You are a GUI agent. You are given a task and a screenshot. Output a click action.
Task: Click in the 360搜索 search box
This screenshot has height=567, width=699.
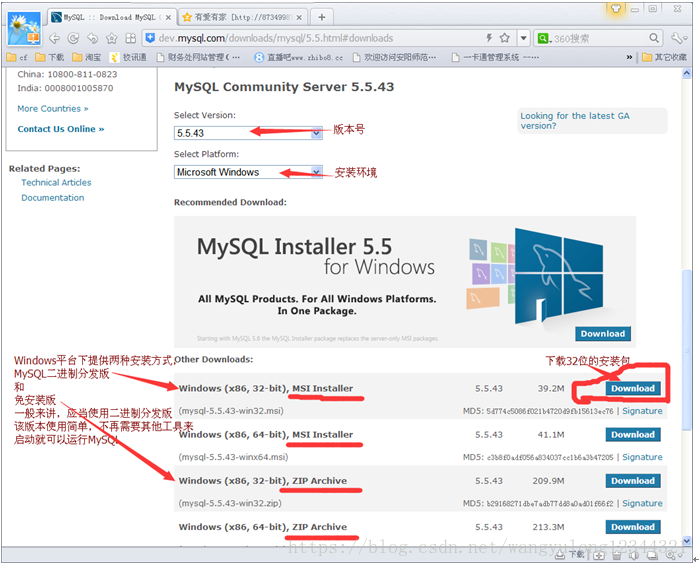click(x=600, y=38)
